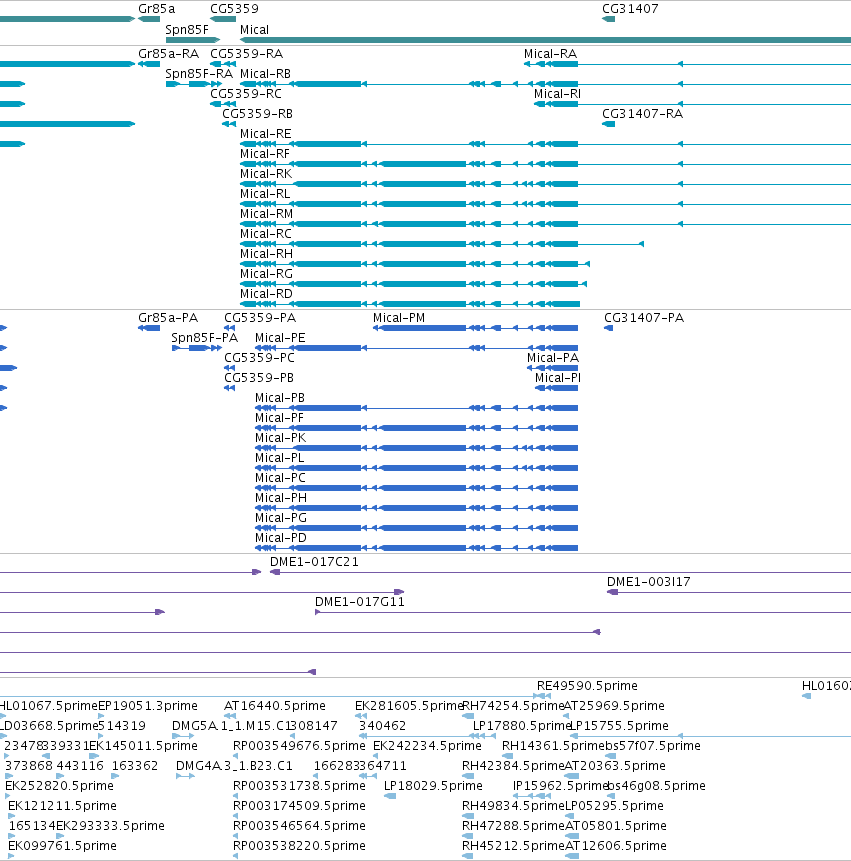This screenshot has height=861, width=851.
Task: Select EST label bs46g08.5prime
Action: [656, 786]
